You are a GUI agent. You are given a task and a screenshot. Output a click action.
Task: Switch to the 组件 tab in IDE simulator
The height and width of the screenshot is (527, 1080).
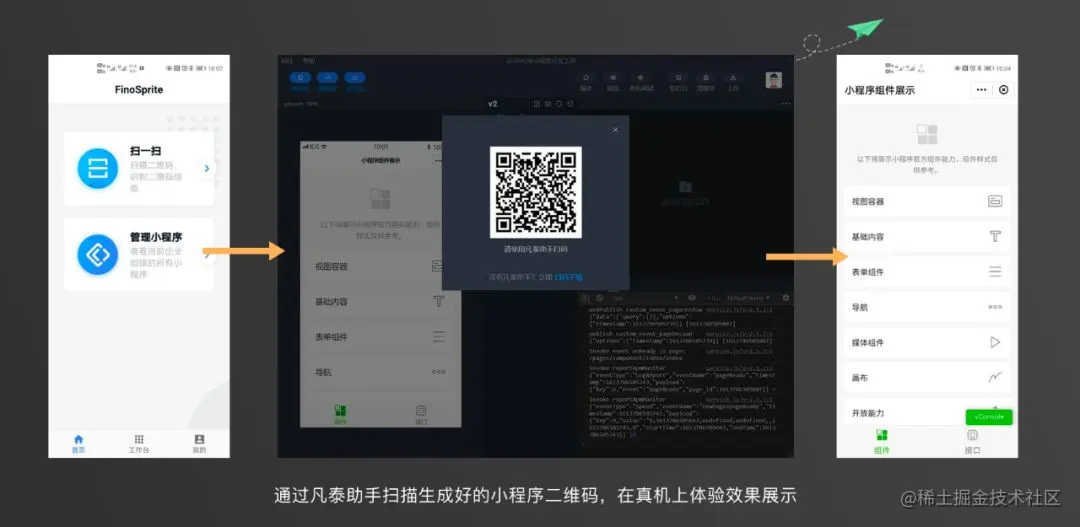coord(340,414)
